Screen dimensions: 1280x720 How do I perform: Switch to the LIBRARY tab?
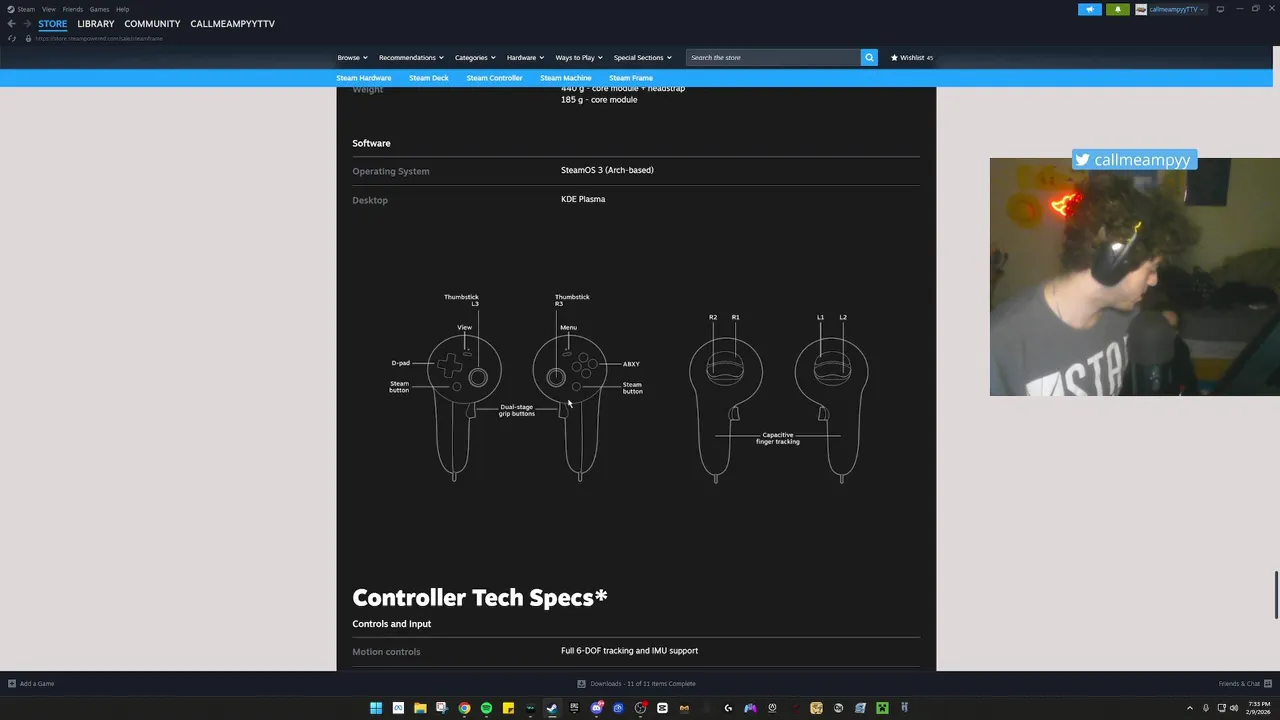96,23
